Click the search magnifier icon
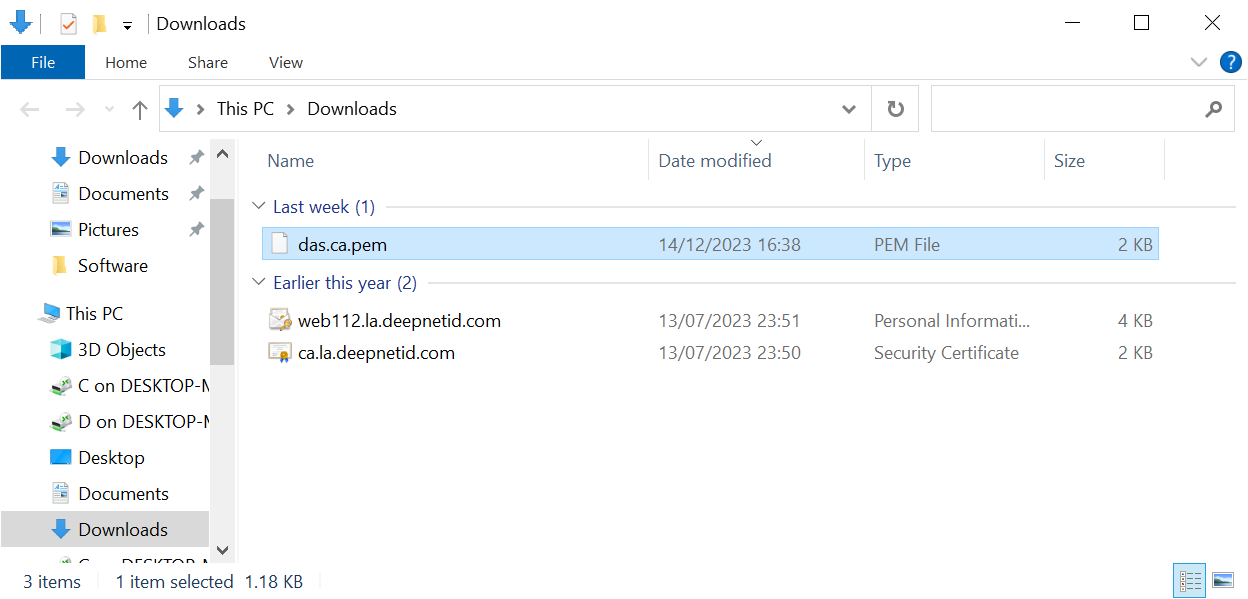Viewport: 1248px width, 599px height. 1213,109
